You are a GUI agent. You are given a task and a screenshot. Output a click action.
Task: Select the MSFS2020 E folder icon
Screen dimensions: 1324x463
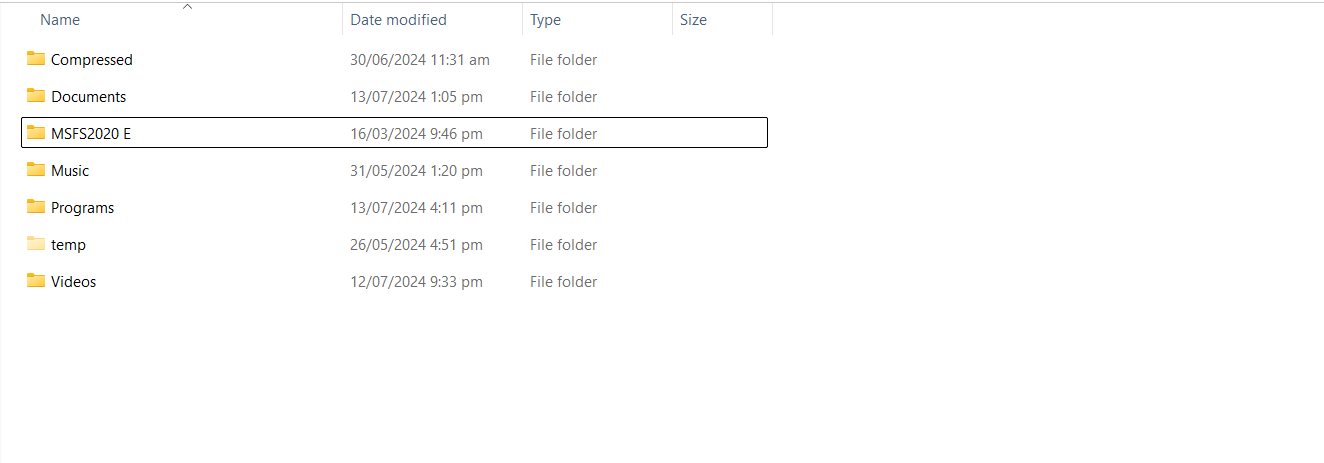[36, 133]
